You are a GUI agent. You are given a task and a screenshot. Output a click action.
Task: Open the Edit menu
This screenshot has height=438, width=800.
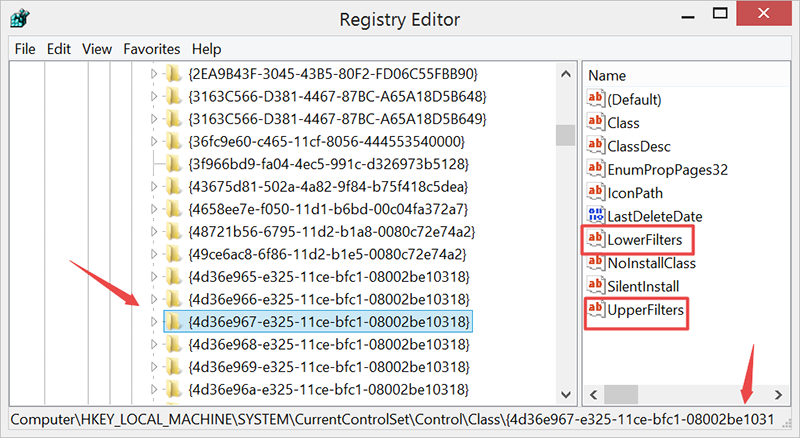point(59,49)
